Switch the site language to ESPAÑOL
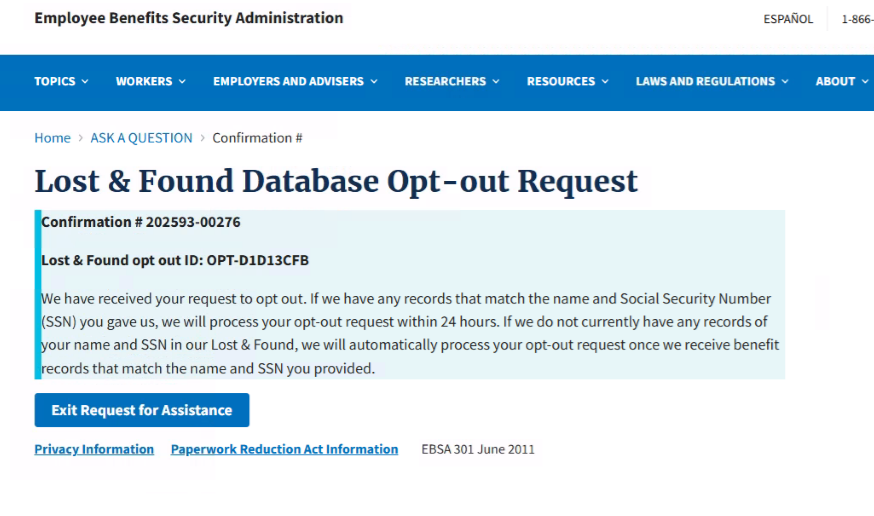874x516 pixels. point(788,19)
